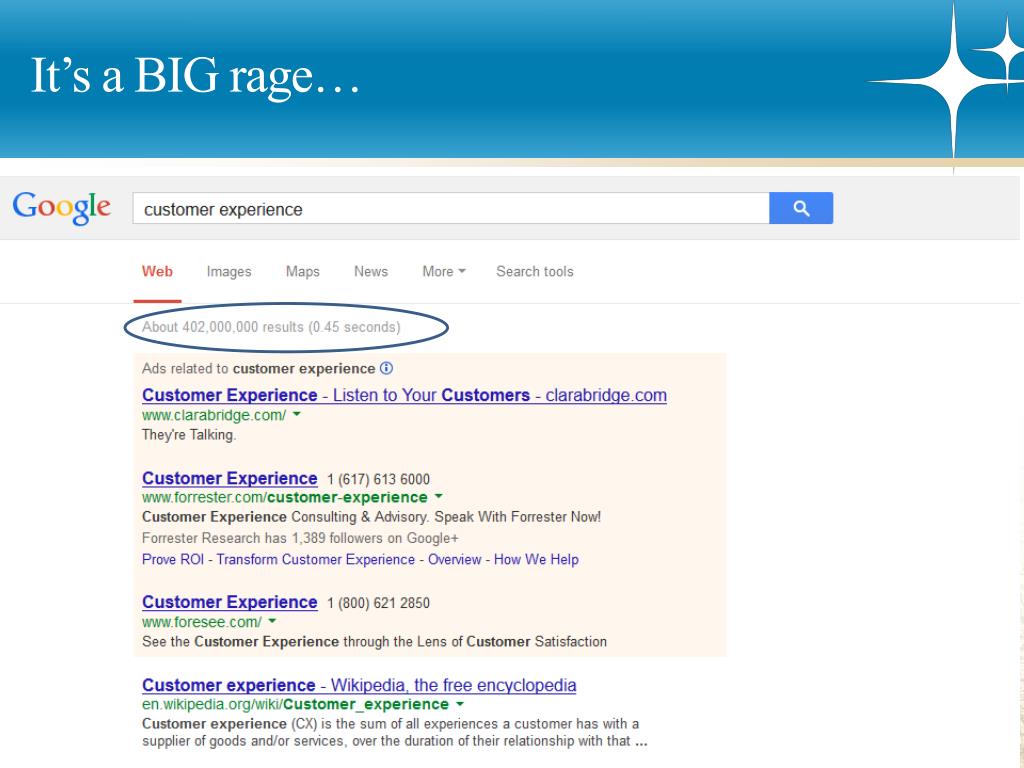
Task: Open Search tools
Action: coord(535,272)
